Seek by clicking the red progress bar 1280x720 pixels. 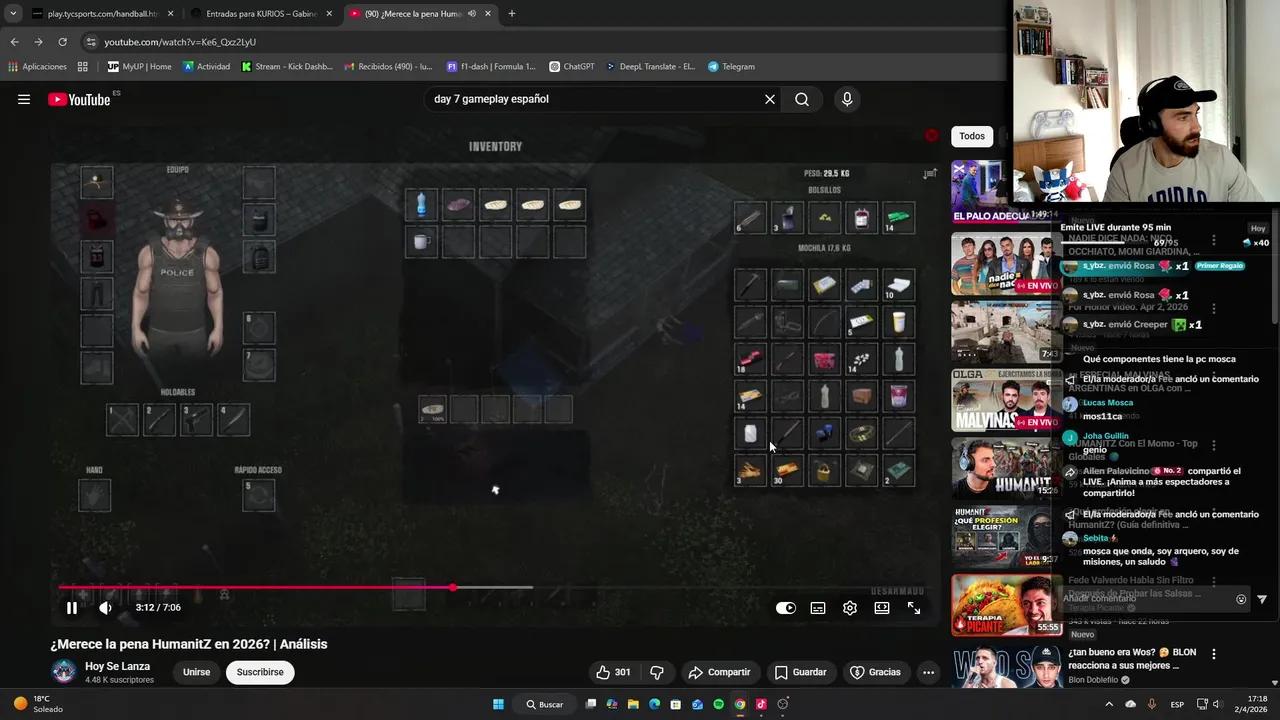tap(300, 588)
